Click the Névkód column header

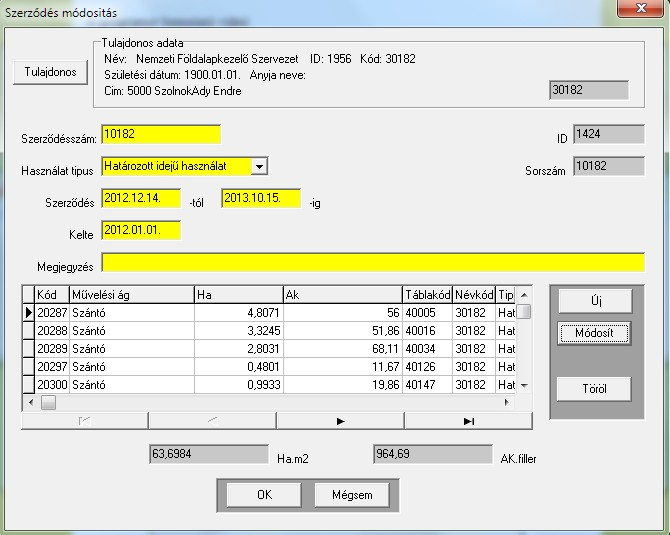click(x=474, y=295)
